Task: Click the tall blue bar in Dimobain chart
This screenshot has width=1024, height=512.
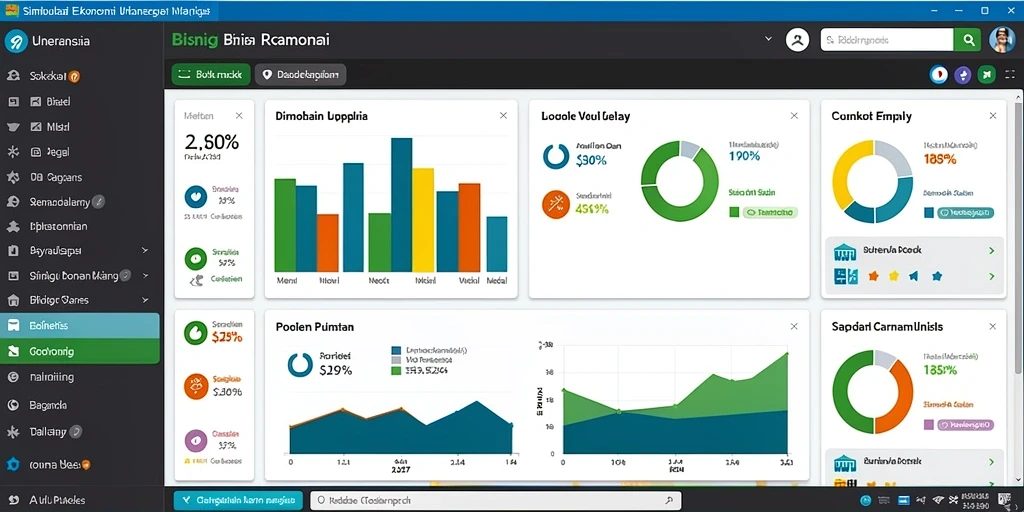Action: (402, 204)
